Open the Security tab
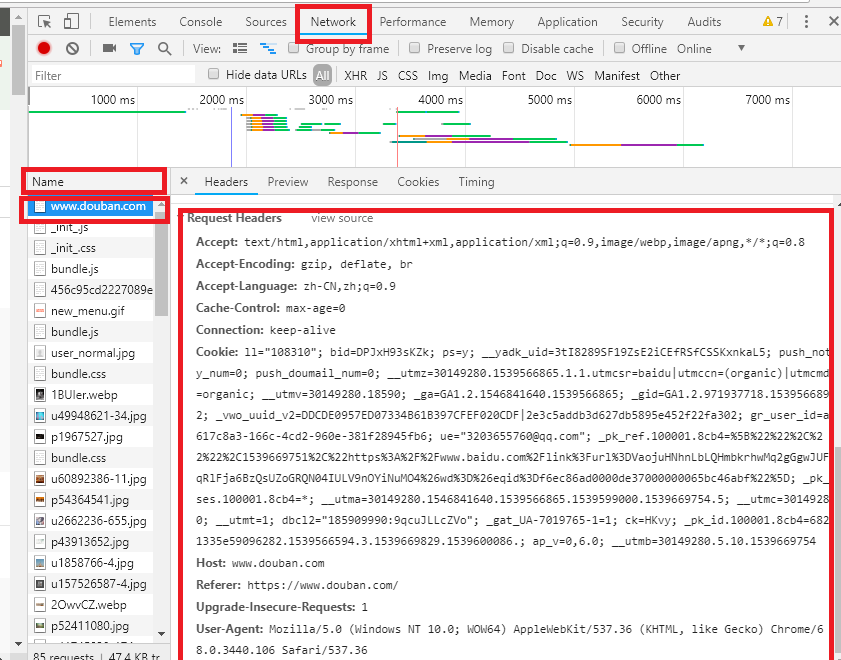Viewport: 841px width, 660px height. (642, 21)
